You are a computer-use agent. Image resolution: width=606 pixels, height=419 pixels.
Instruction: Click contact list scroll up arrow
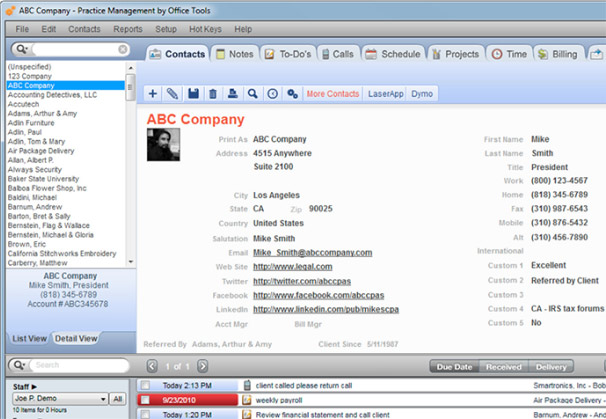131,68
